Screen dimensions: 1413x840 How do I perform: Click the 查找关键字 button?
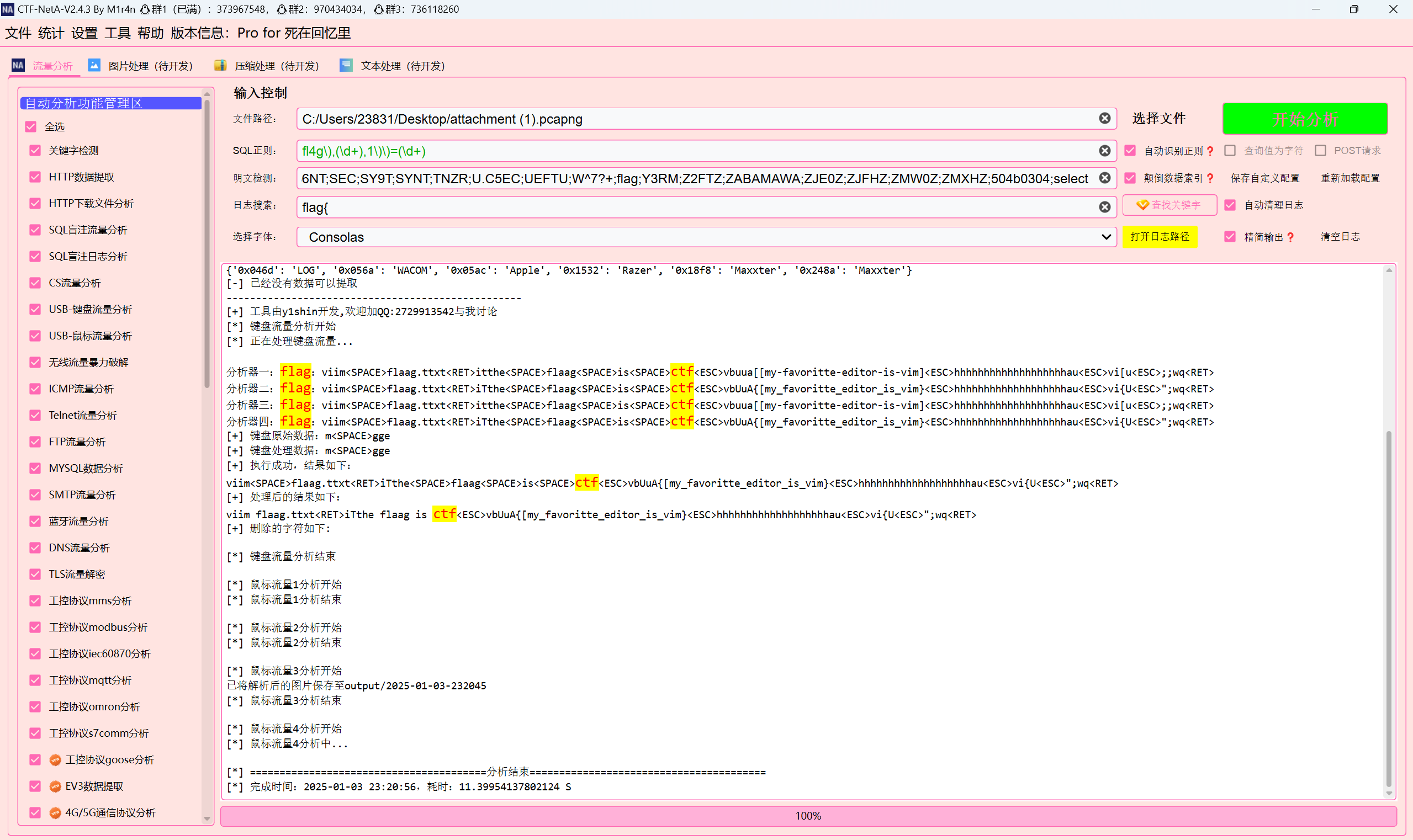(x=1169, y=205)
